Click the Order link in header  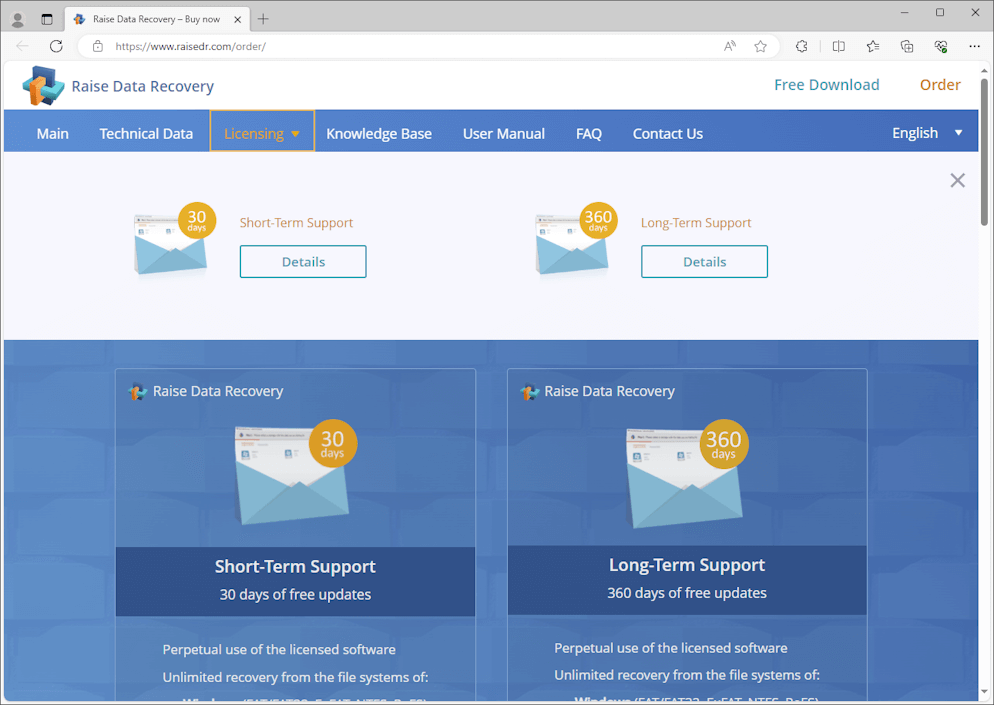[x=940, y=85]
